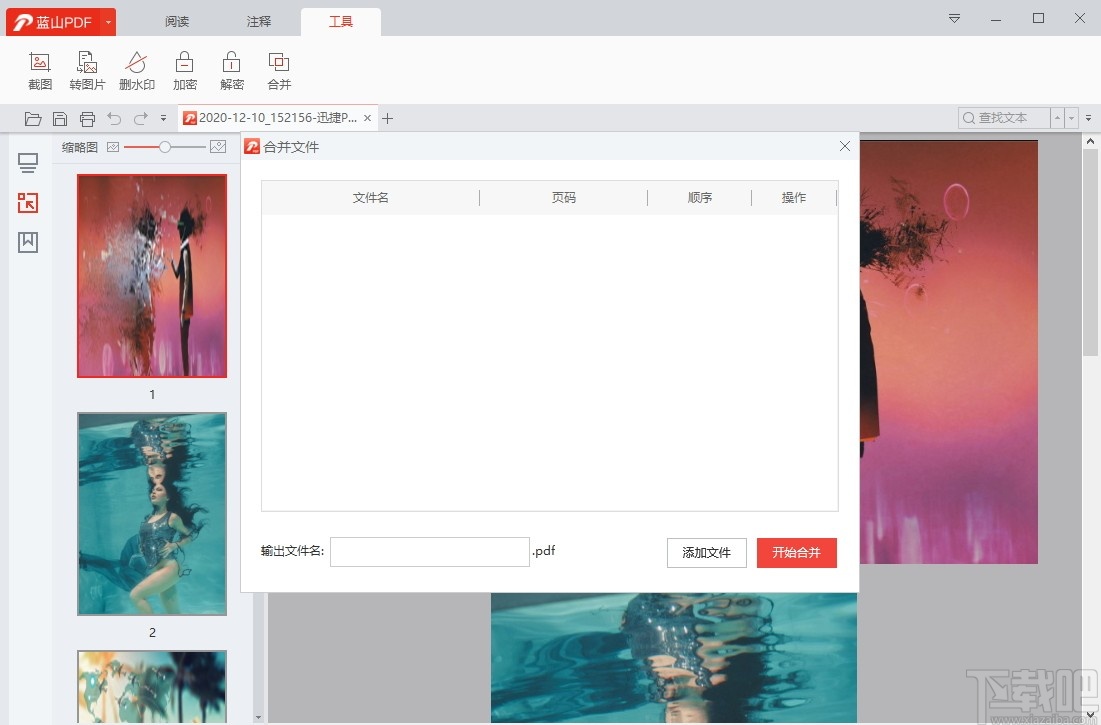Toggle the filter icon near the window controls
This screenshot has height=725, width=1101.
[953, 18]
